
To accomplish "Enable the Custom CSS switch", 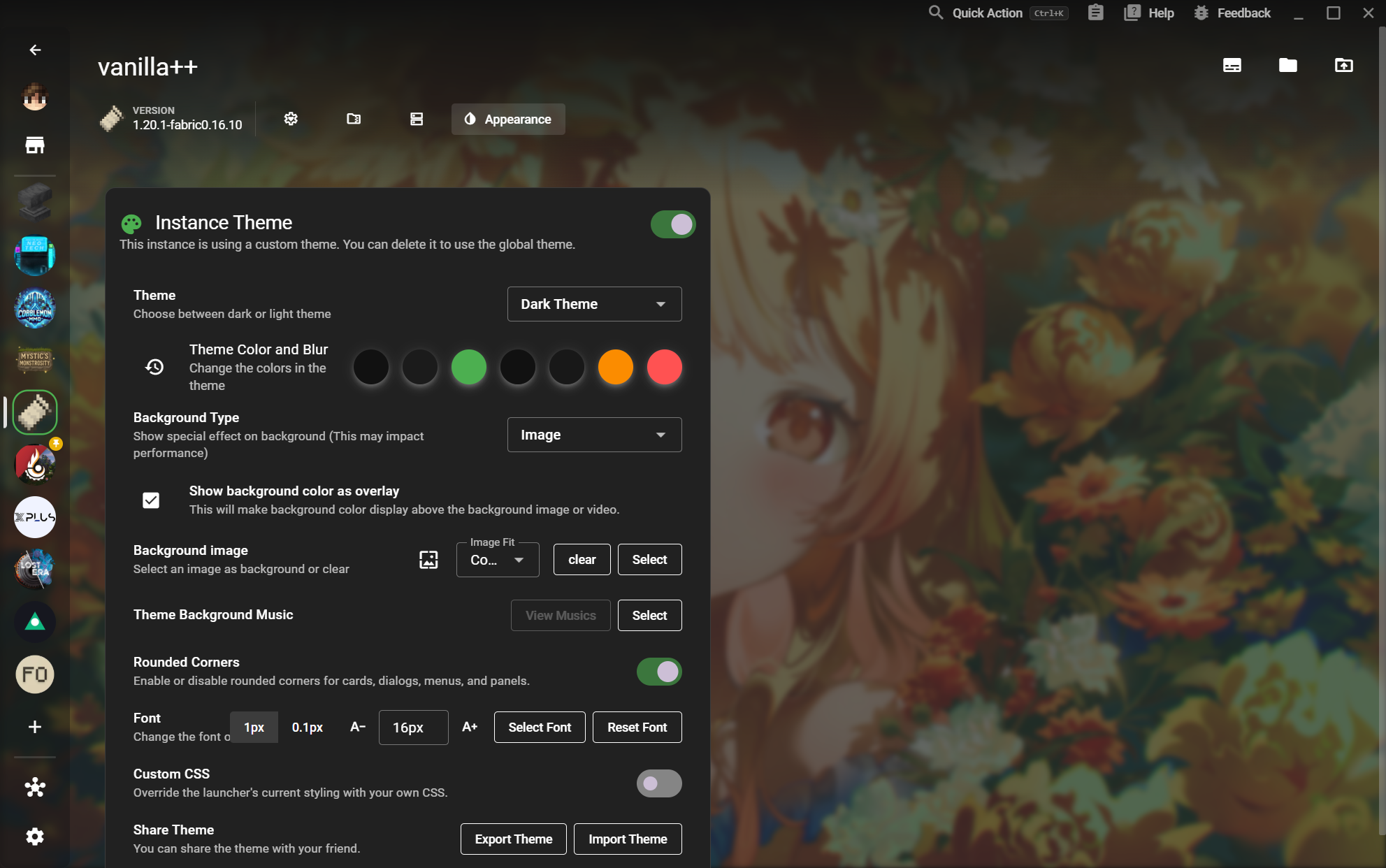I will [659, 783].
